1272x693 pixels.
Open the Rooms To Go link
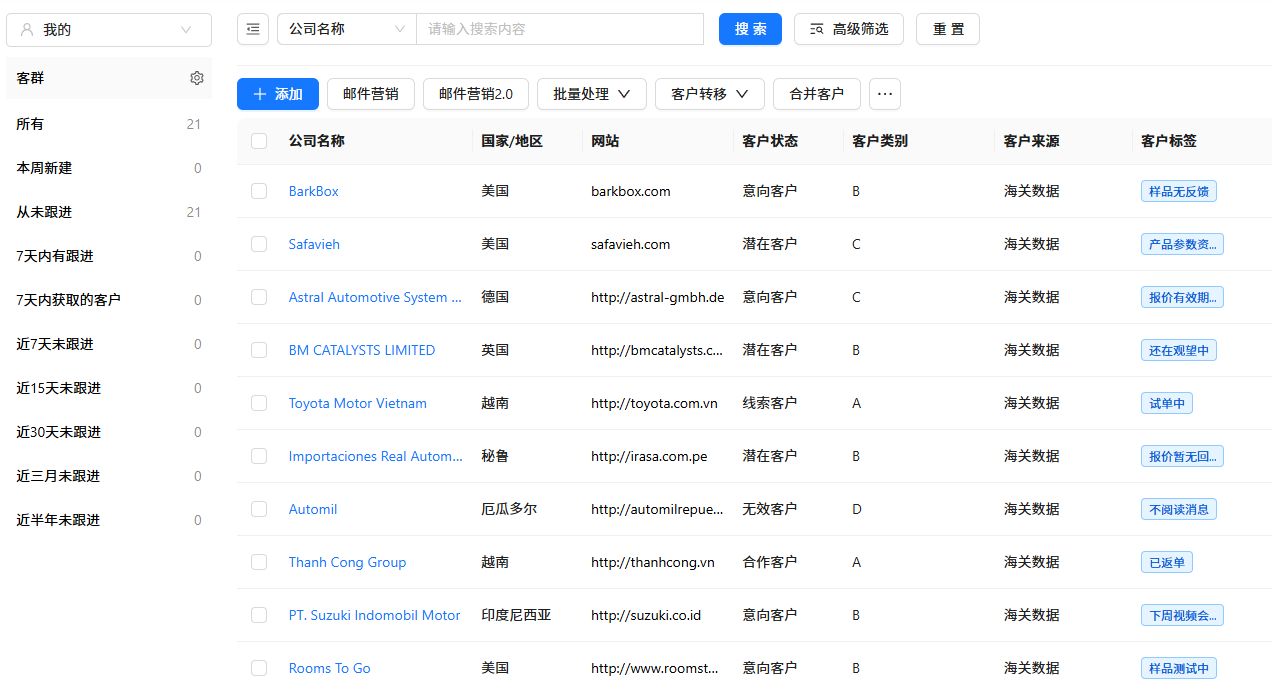pos(330,668)
